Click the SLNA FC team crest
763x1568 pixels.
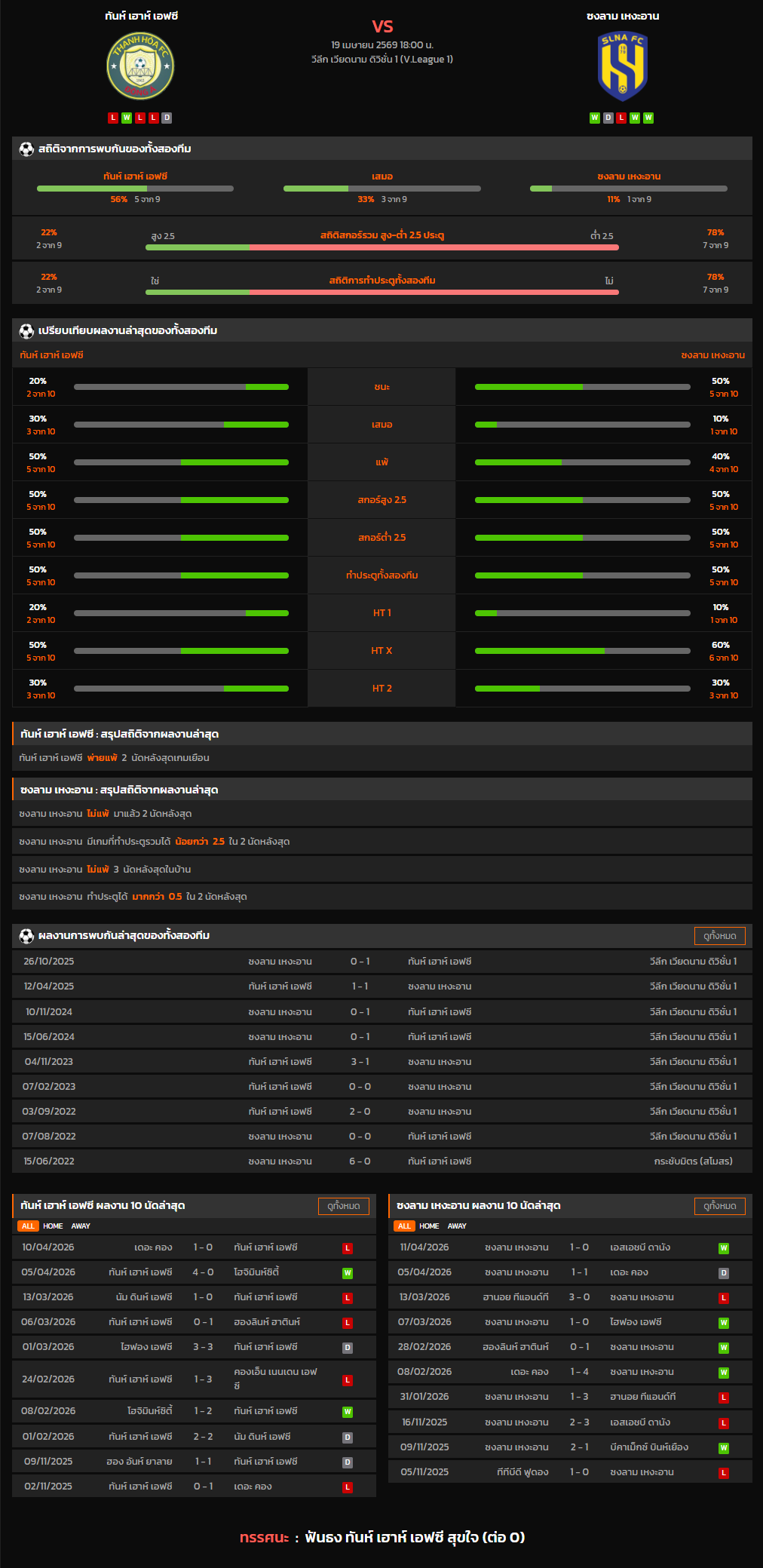point(622,66)
